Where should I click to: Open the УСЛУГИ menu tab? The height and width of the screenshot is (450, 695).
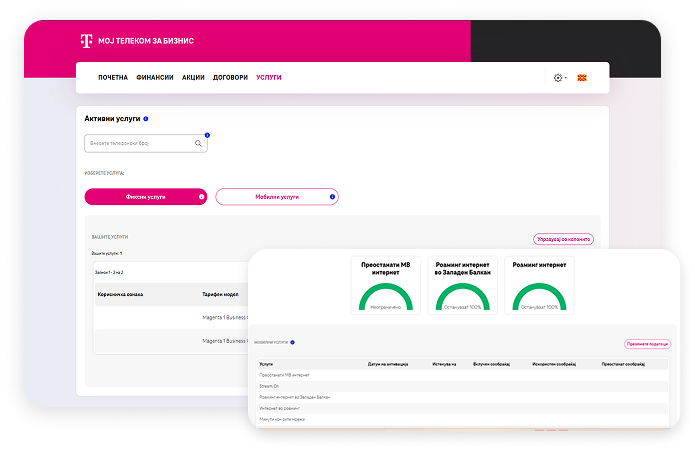(269, 77)
